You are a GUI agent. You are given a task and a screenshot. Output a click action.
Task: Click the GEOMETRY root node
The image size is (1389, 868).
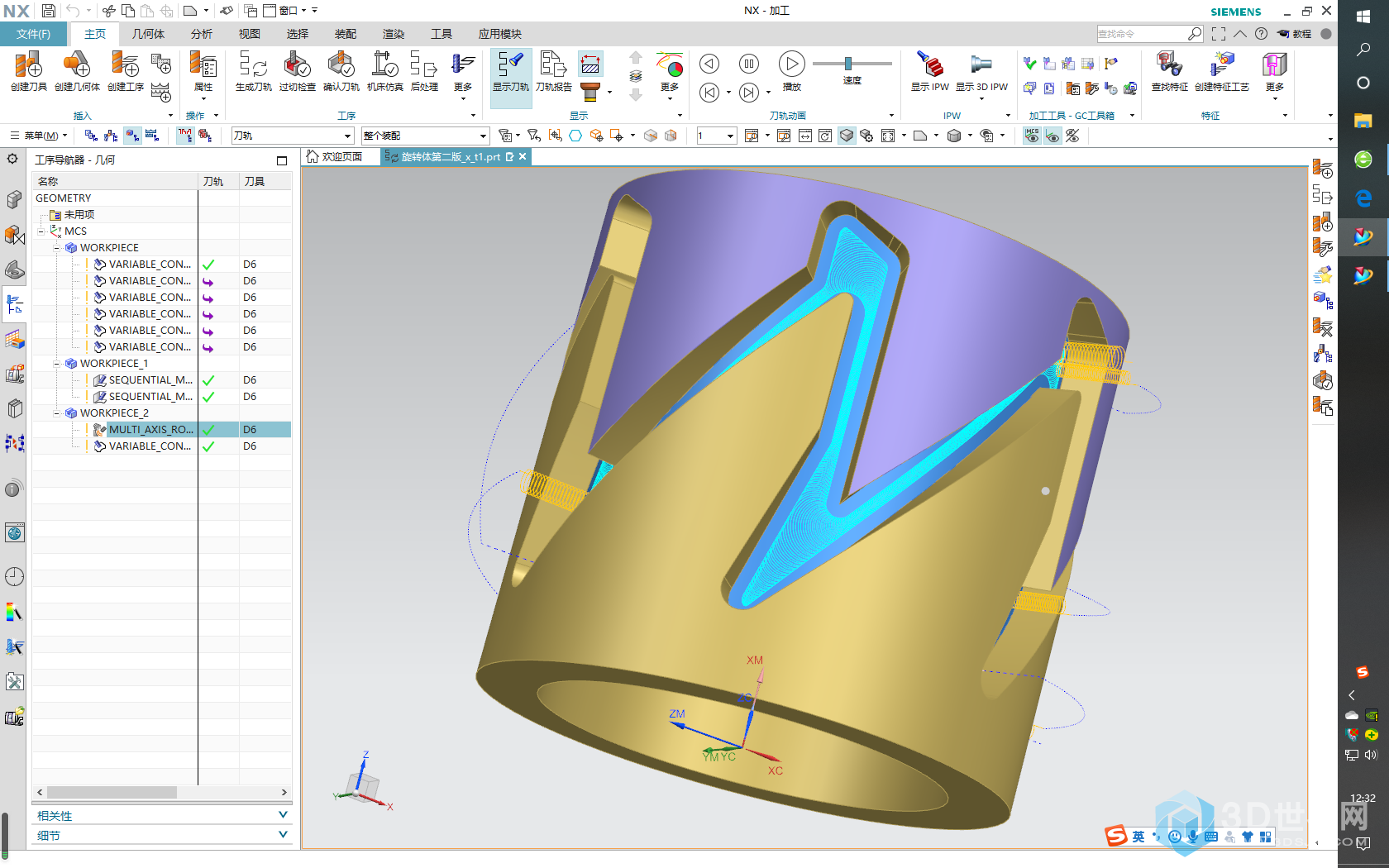click(64, 198)
